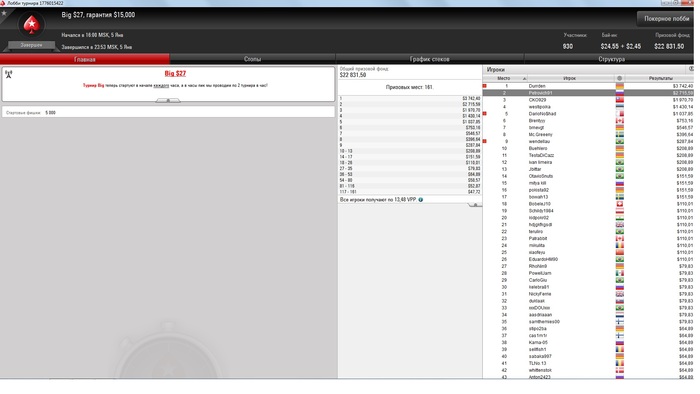Select player mitya kill in the list
The image size is (700, 394).
coord(588,183)
